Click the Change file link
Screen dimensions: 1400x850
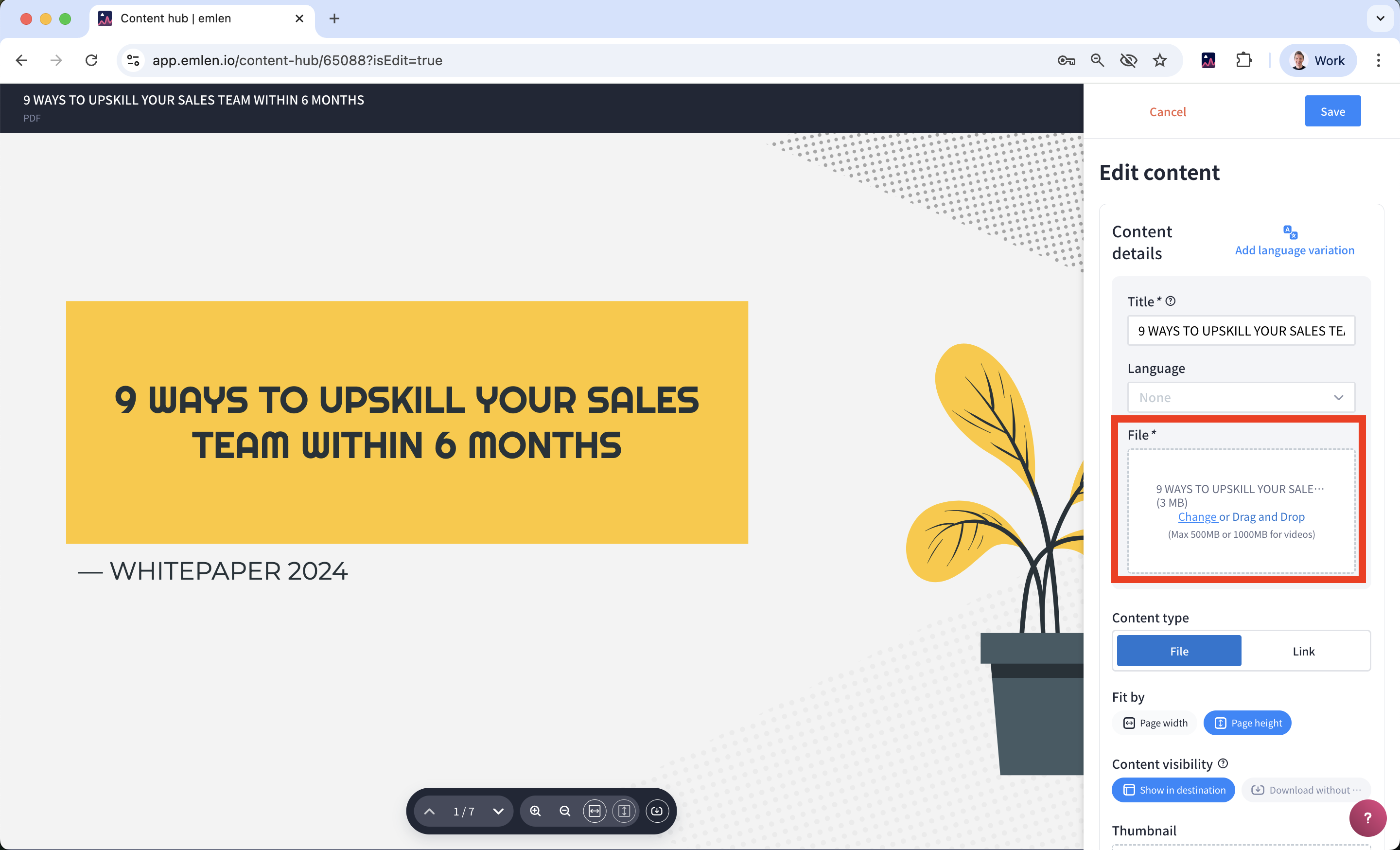pos(1197,516)
